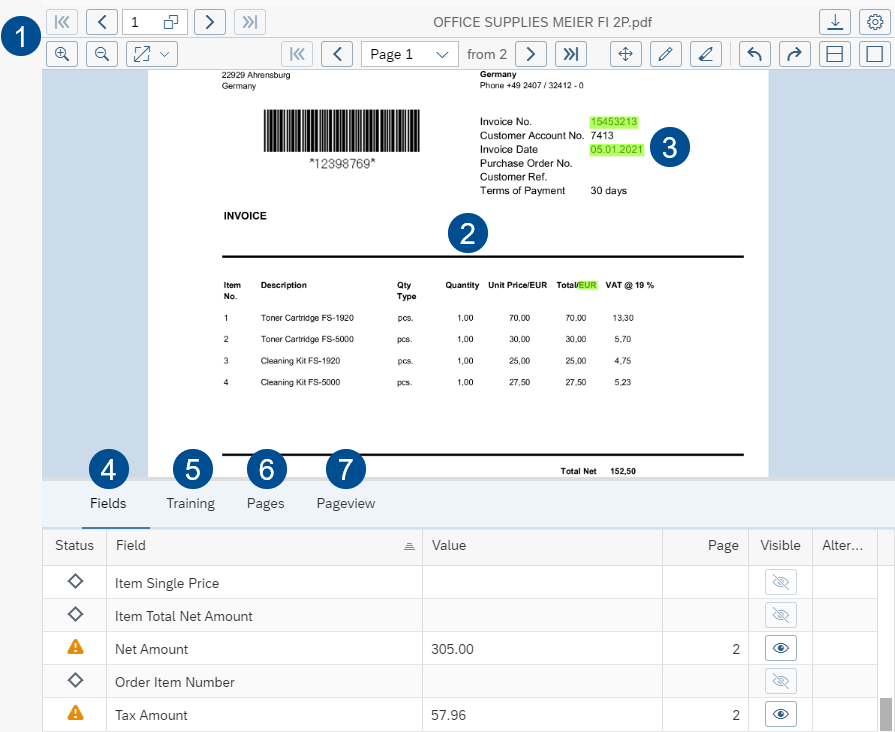Download the document using the download icon
Screen dimensions: 895x732
pos(834,22)
